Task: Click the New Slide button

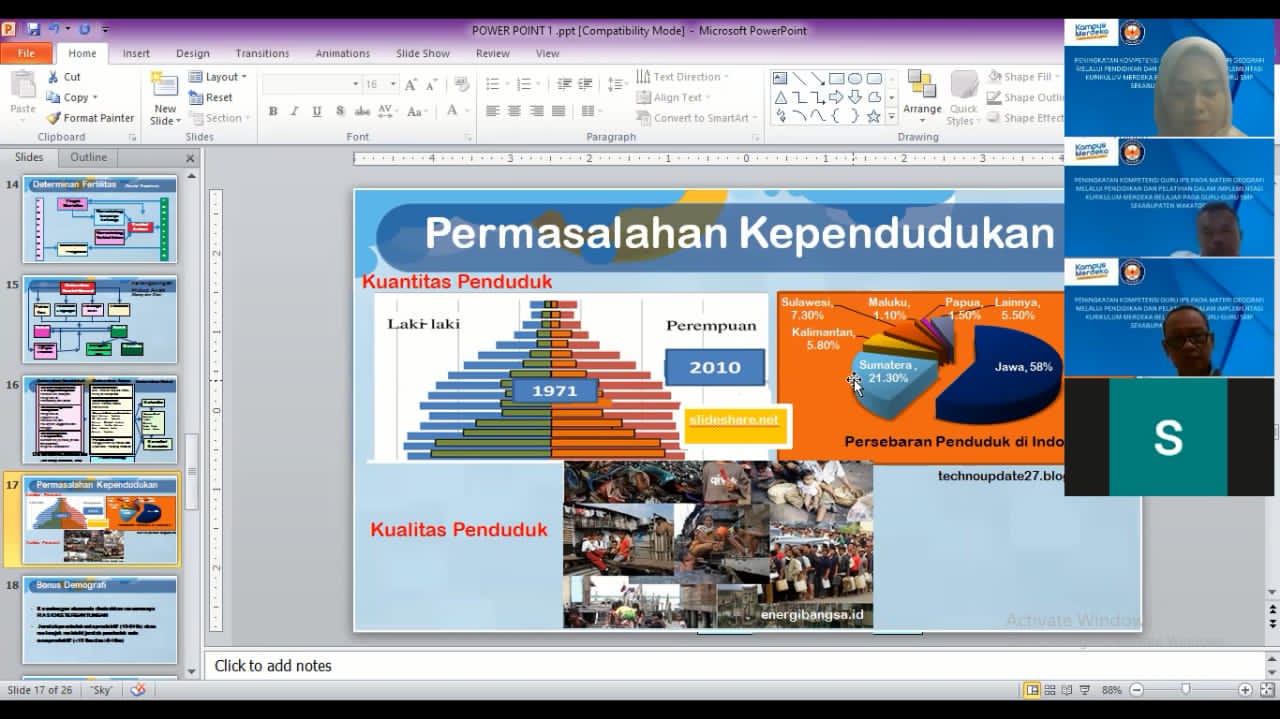Action: pos(165,98)
